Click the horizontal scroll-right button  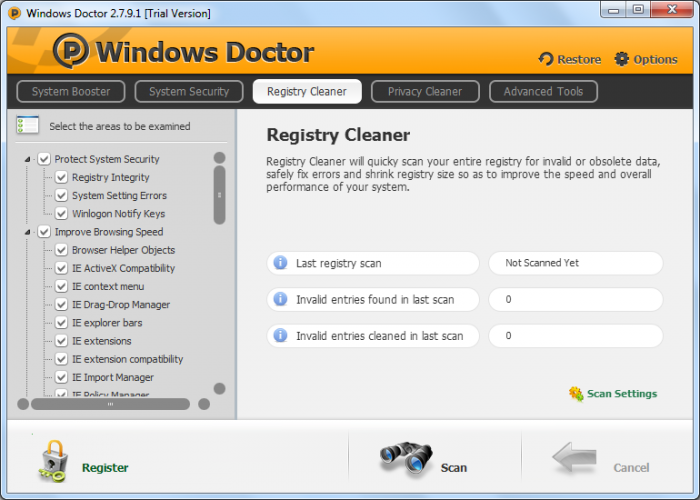click(x=204, y=404)
